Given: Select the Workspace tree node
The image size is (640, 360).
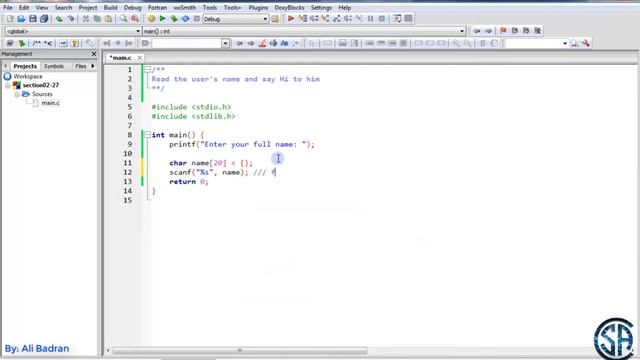Looking at the screenshot, I should pos(28,76).
